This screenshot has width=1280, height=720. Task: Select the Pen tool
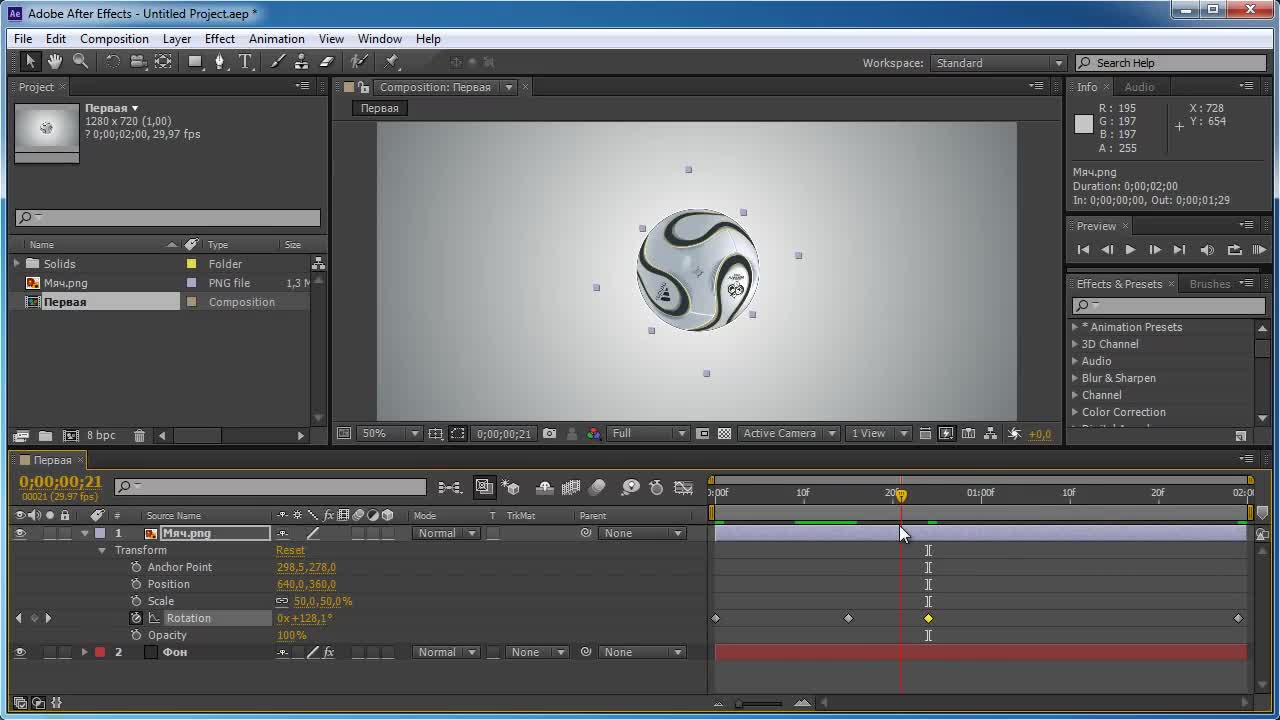click(x=221, y=62)
